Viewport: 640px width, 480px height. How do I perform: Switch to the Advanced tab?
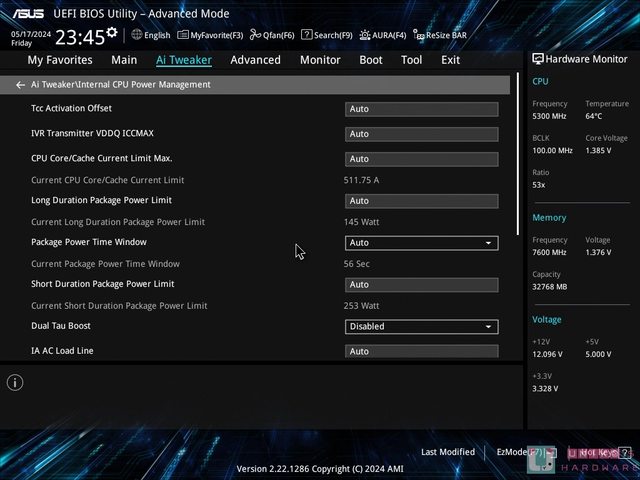click(x=255, y=60)
